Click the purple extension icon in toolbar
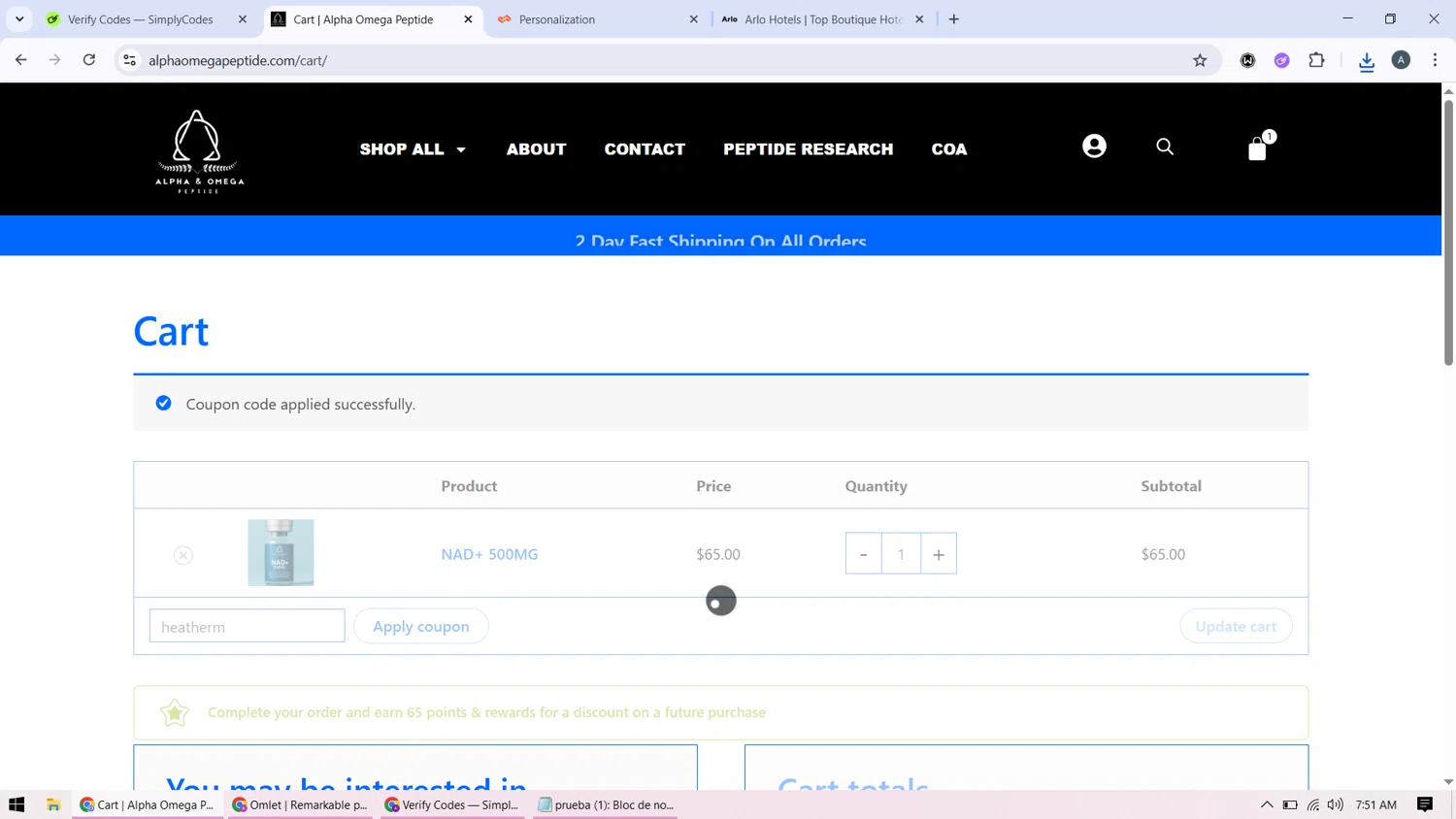Screen dimensions: 1456x819 pyautogui.click(x=1282, y=60)
